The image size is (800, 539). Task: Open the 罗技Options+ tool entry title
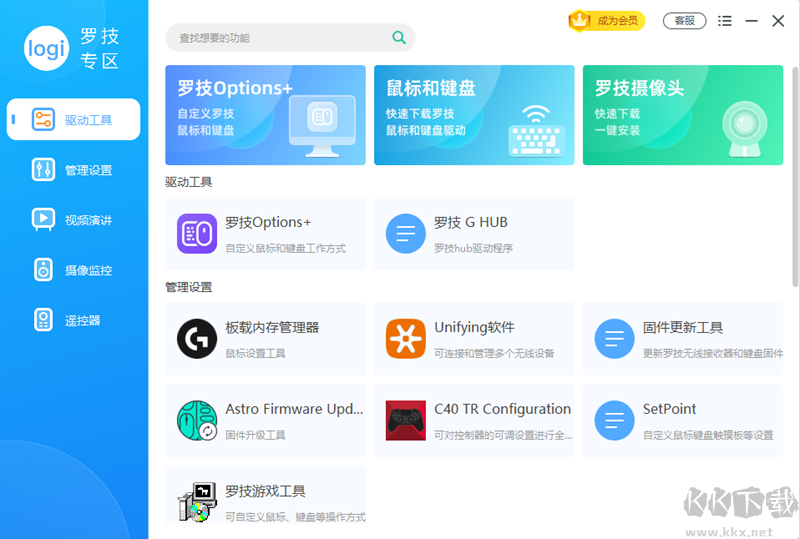tap(268, 223)
